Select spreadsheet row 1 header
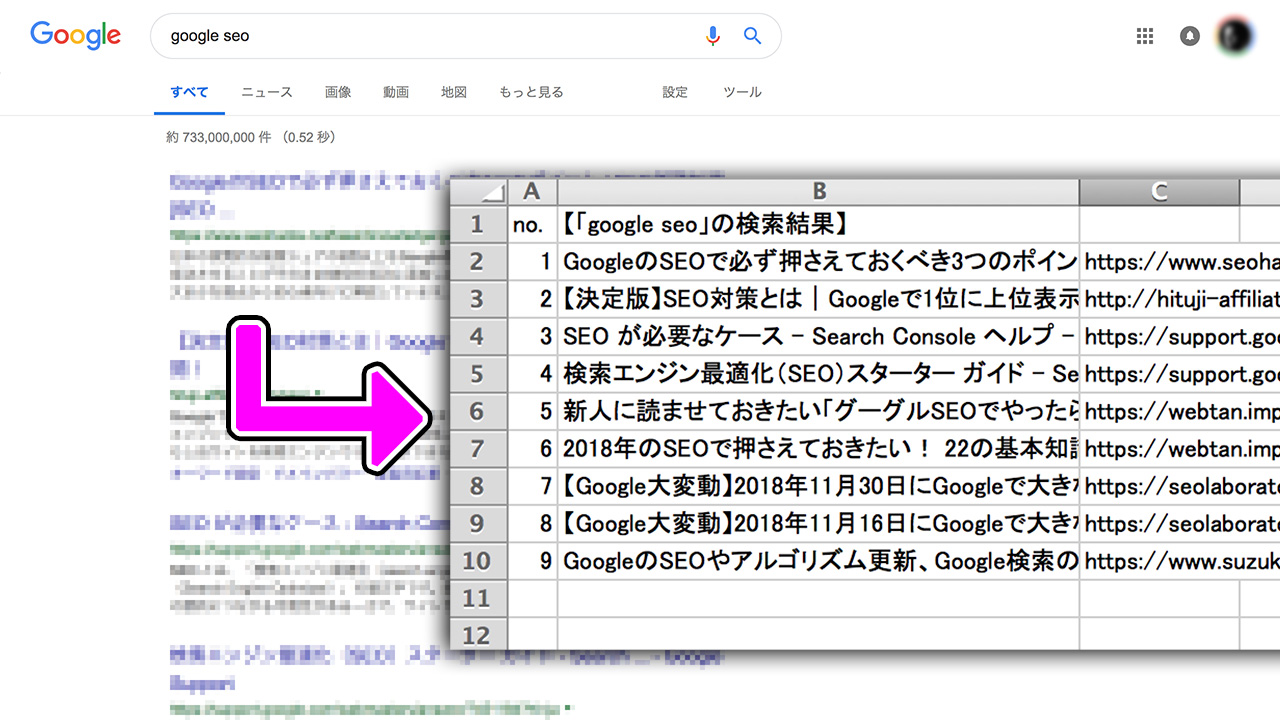1280x720 pixels. pyautogui.click(x=479, y=224)
